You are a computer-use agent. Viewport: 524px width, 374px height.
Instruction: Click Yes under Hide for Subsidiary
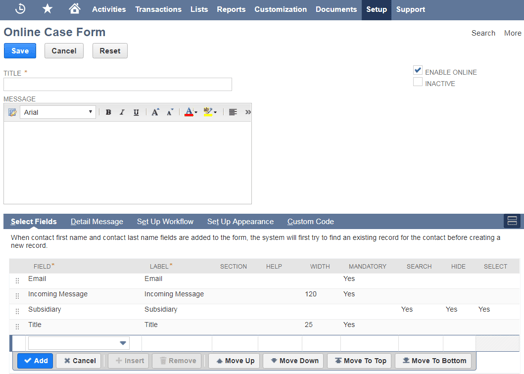click(451, 309)
